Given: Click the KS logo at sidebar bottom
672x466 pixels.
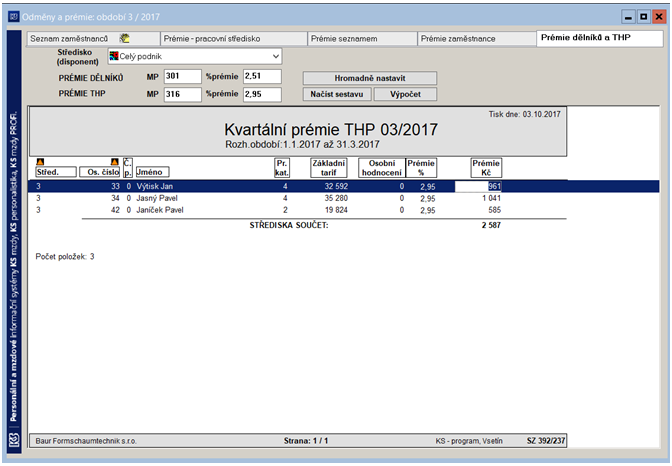Looking at the screenshot, I should click(x=14, y=439).
